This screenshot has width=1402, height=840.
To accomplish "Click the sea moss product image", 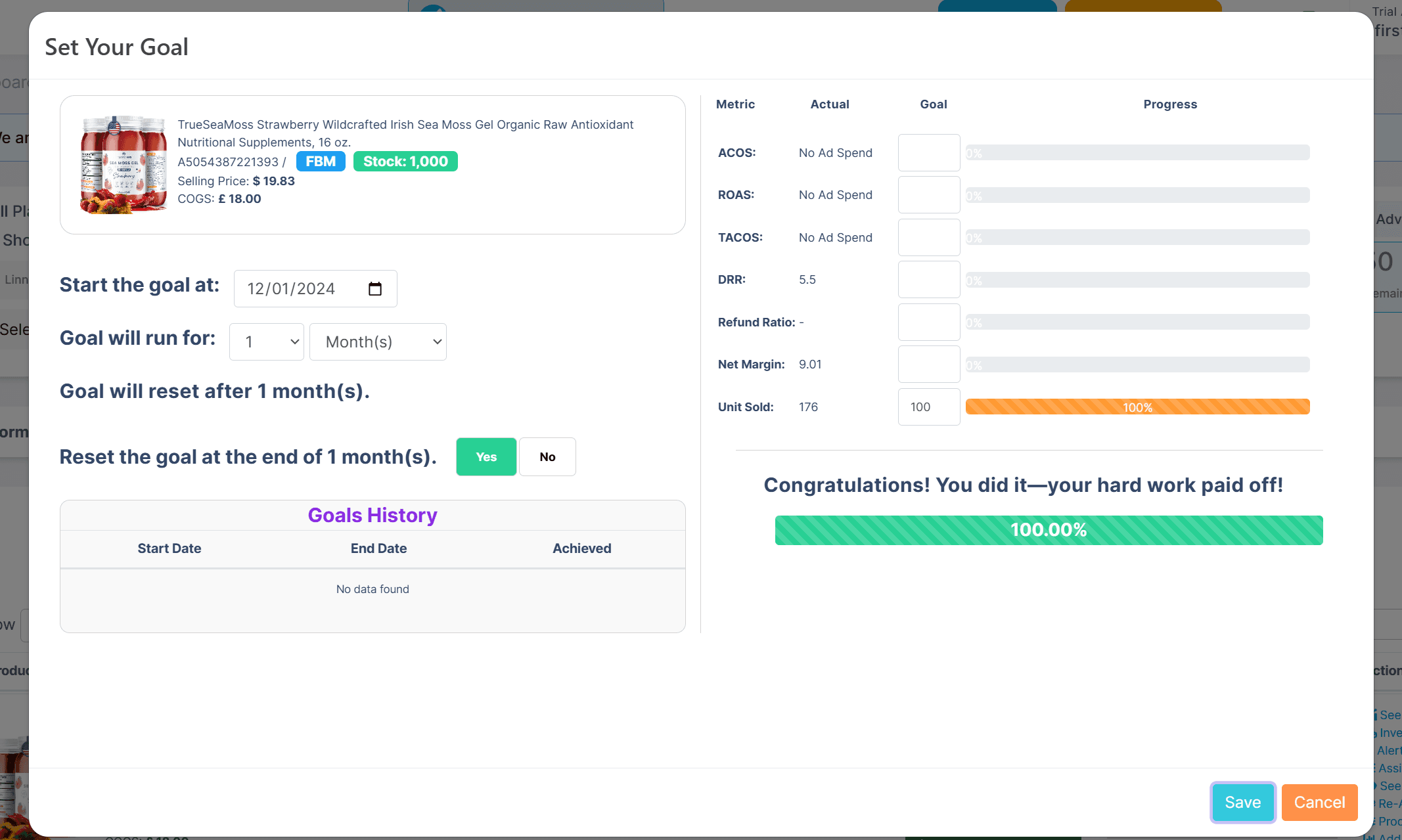I will (x=124, y=164).
